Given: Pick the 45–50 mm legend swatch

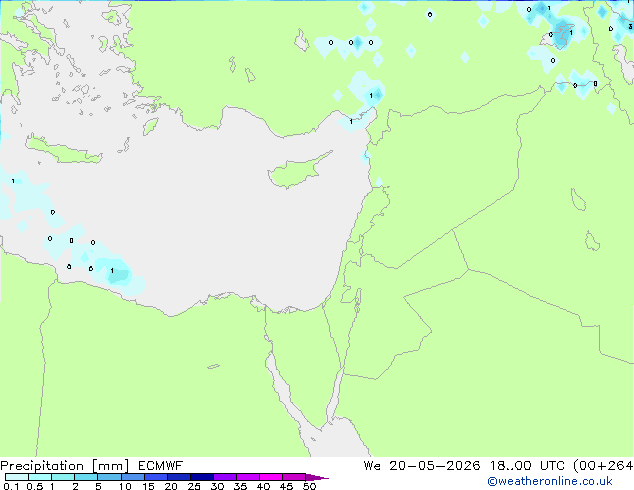Looking at the screenshot, I should (294, 477).
